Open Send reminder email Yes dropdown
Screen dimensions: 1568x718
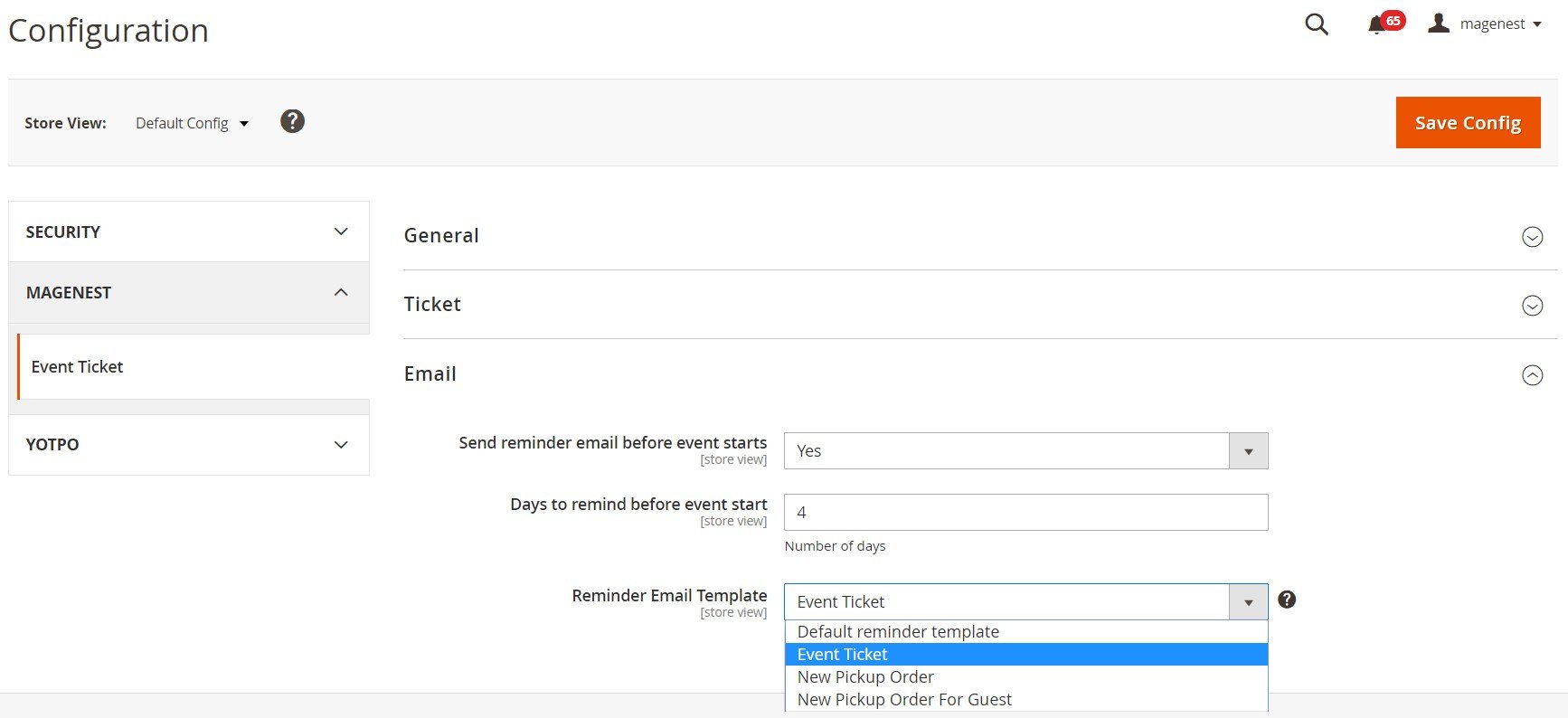click(1025, 451)
